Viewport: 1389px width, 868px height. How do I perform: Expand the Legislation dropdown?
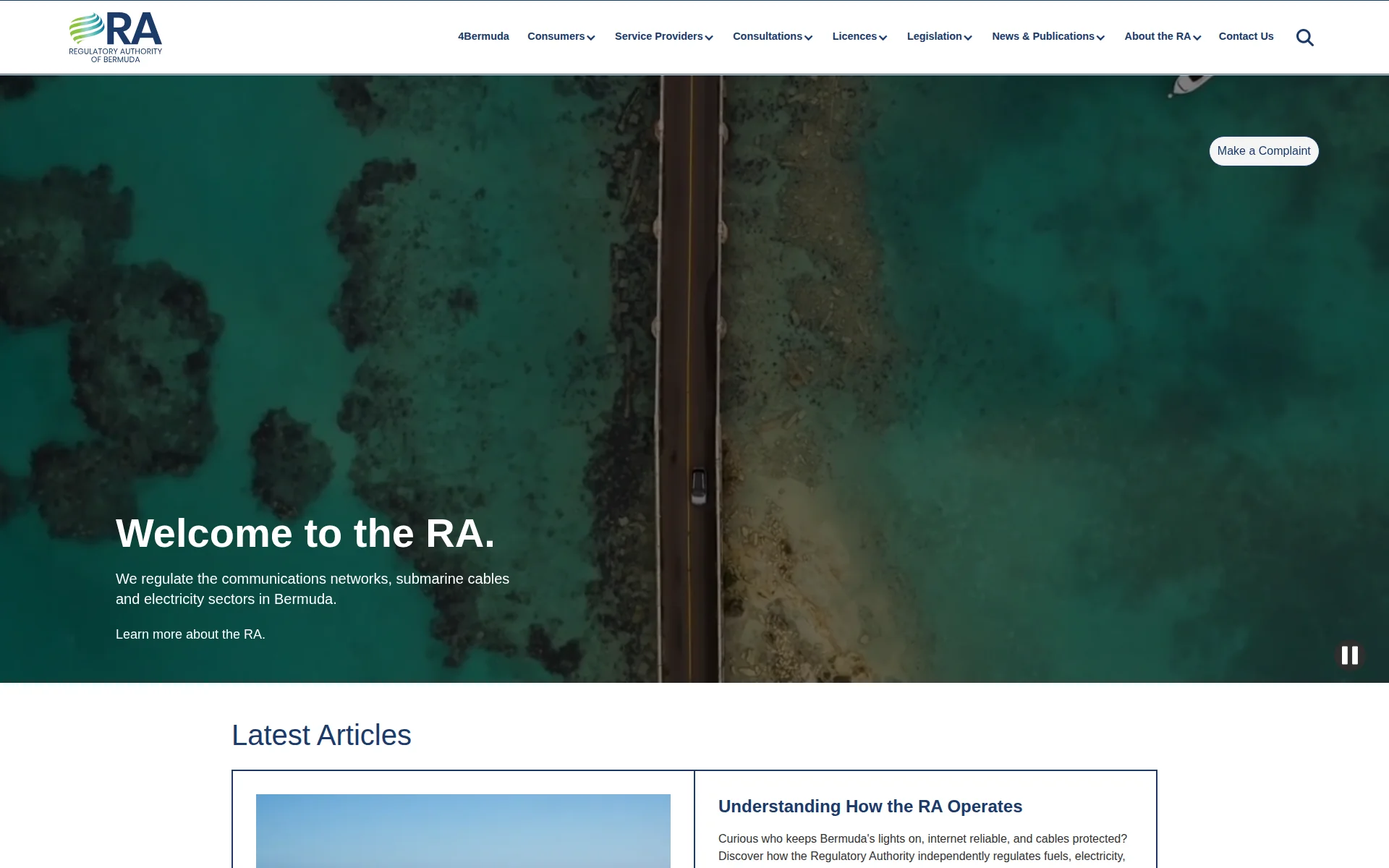tap(939, 36)
